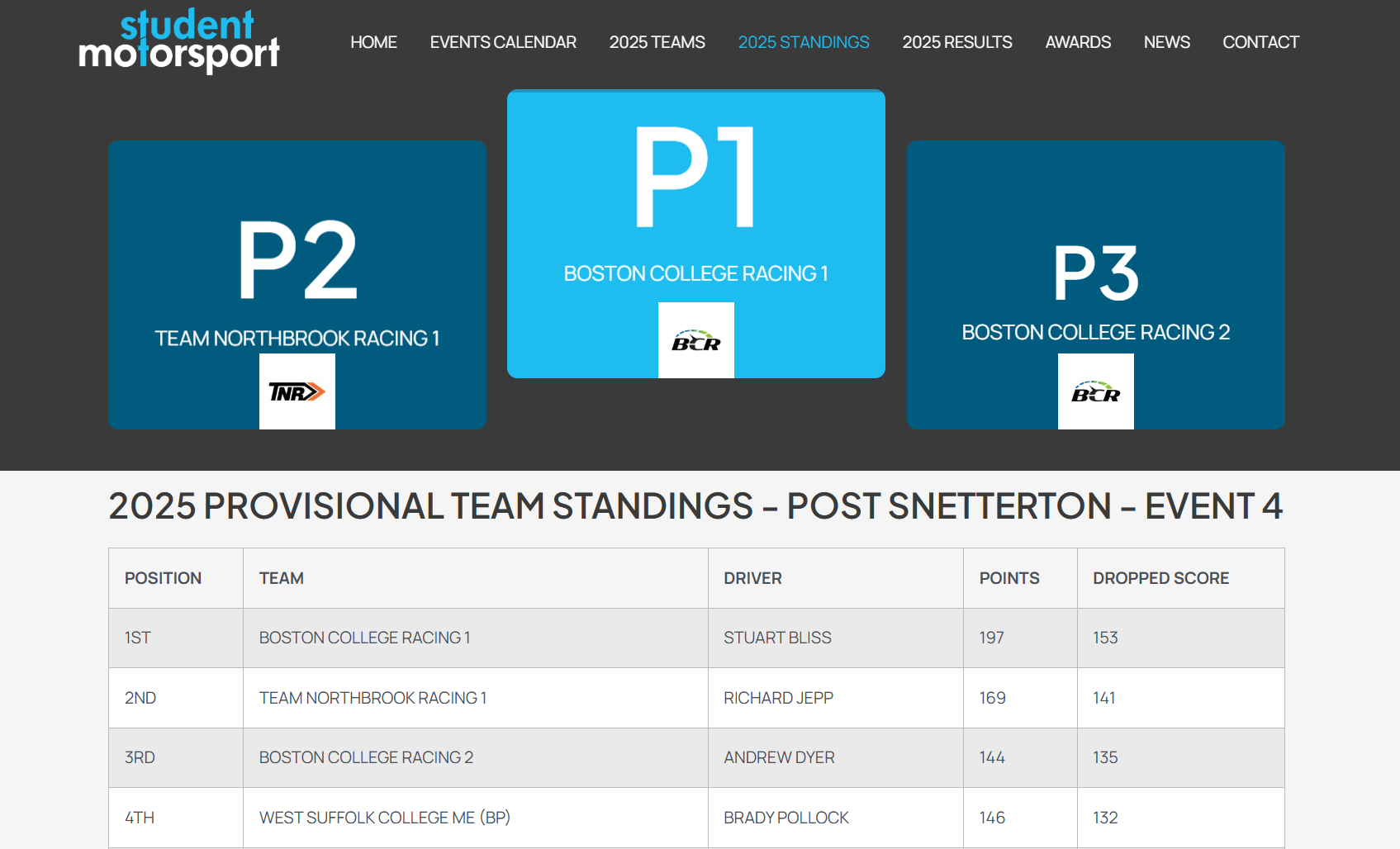
Task: Click dropped score value 135
Action: pyautogui.click(x=1105, y=757)
